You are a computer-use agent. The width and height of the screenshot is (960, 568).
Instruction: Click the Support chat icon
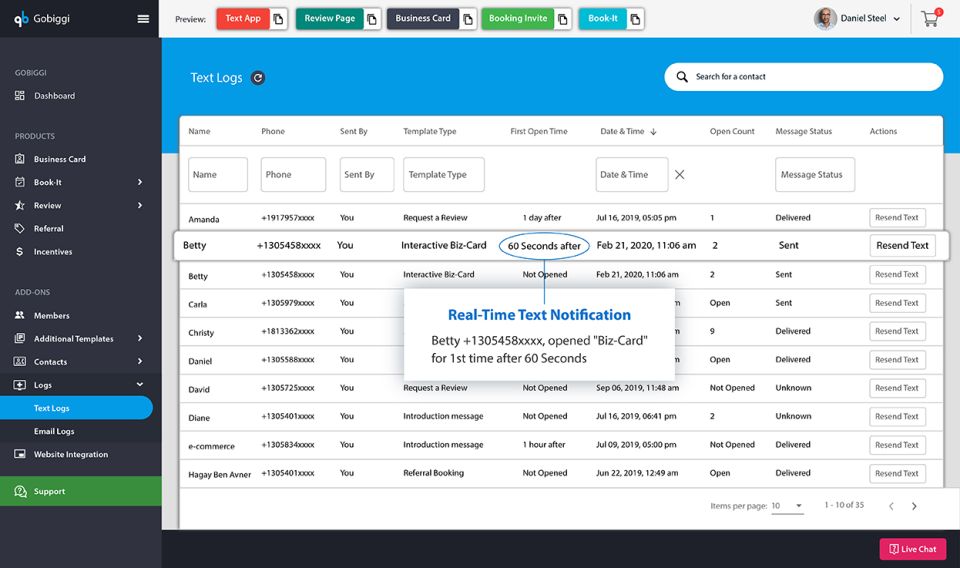tap(20, 491)
